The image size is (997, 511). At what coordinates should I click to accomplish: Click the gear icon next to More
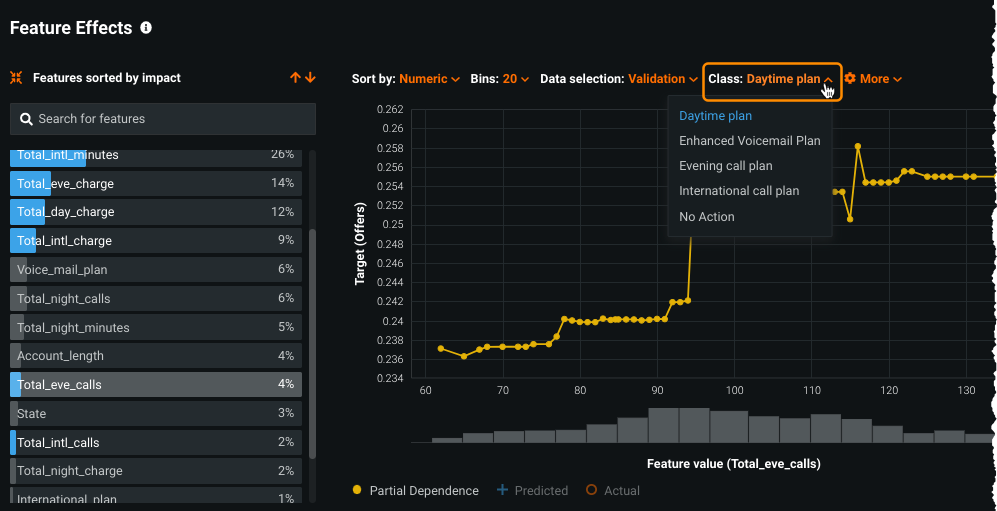[x=850, y=79]
